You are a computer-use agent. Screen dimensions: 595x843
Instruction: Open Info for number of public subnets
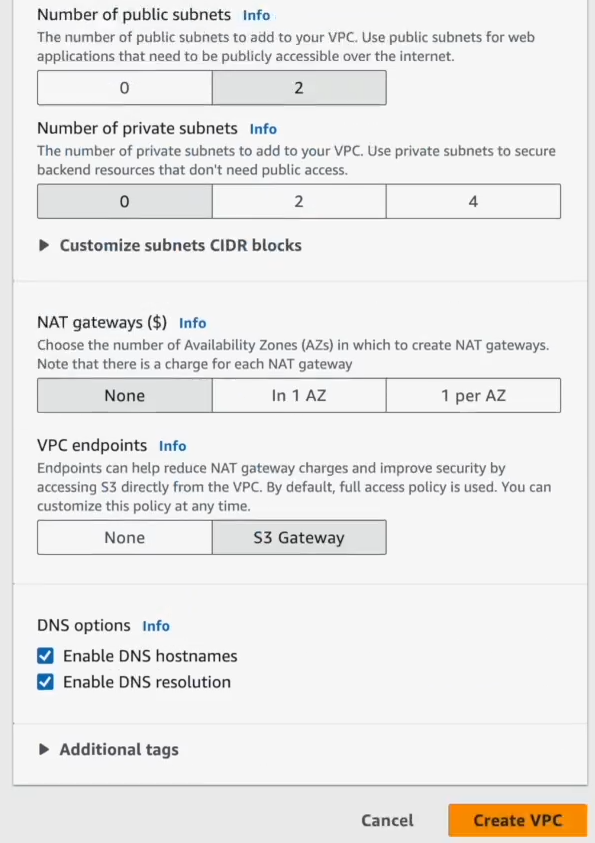pos(256,15)
